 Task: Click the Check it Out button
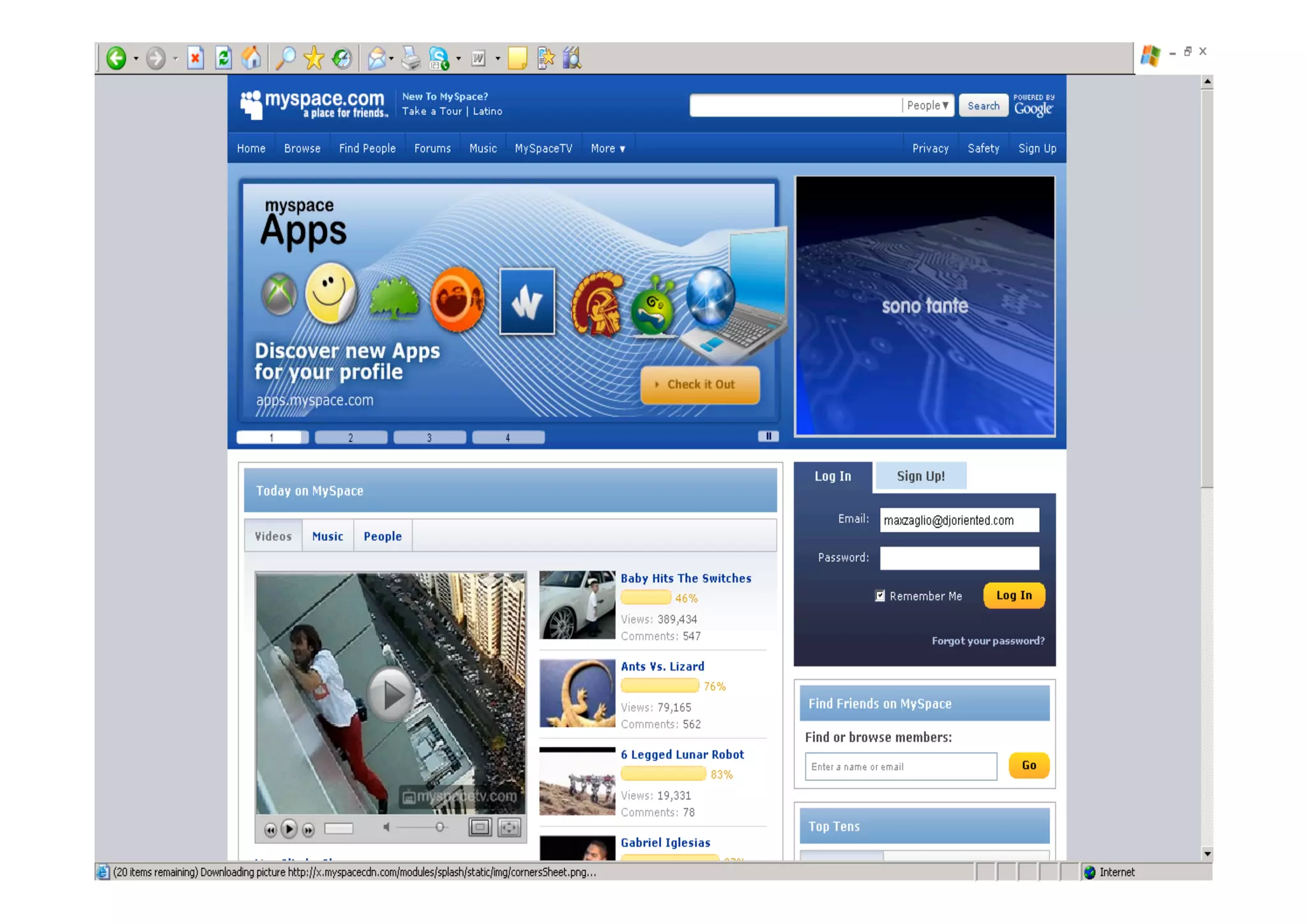(700, 384)
